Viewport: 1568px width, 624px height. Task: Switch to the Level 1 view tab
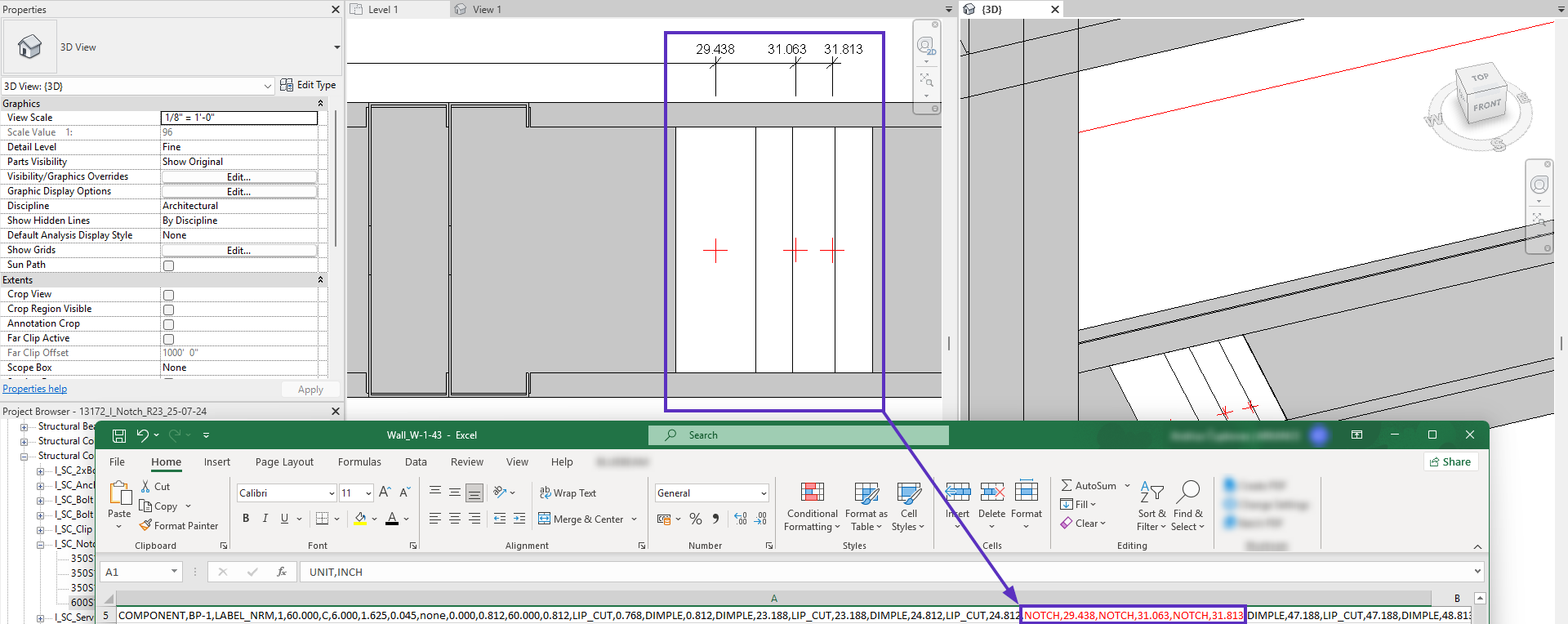[382, 10]
